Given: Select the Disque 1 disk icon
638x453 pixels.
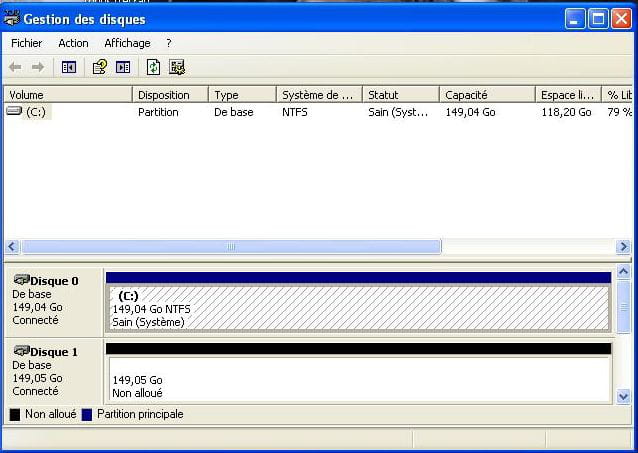Looking at the screenshot, I should point(20,352).
